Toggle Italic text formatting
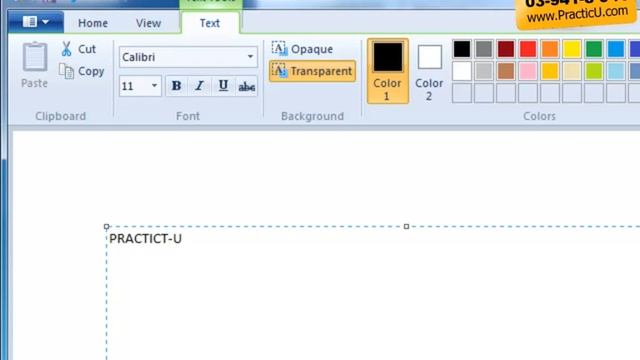Image resolution: width=640 pixels, height=360 pixels. click(200, 86)
